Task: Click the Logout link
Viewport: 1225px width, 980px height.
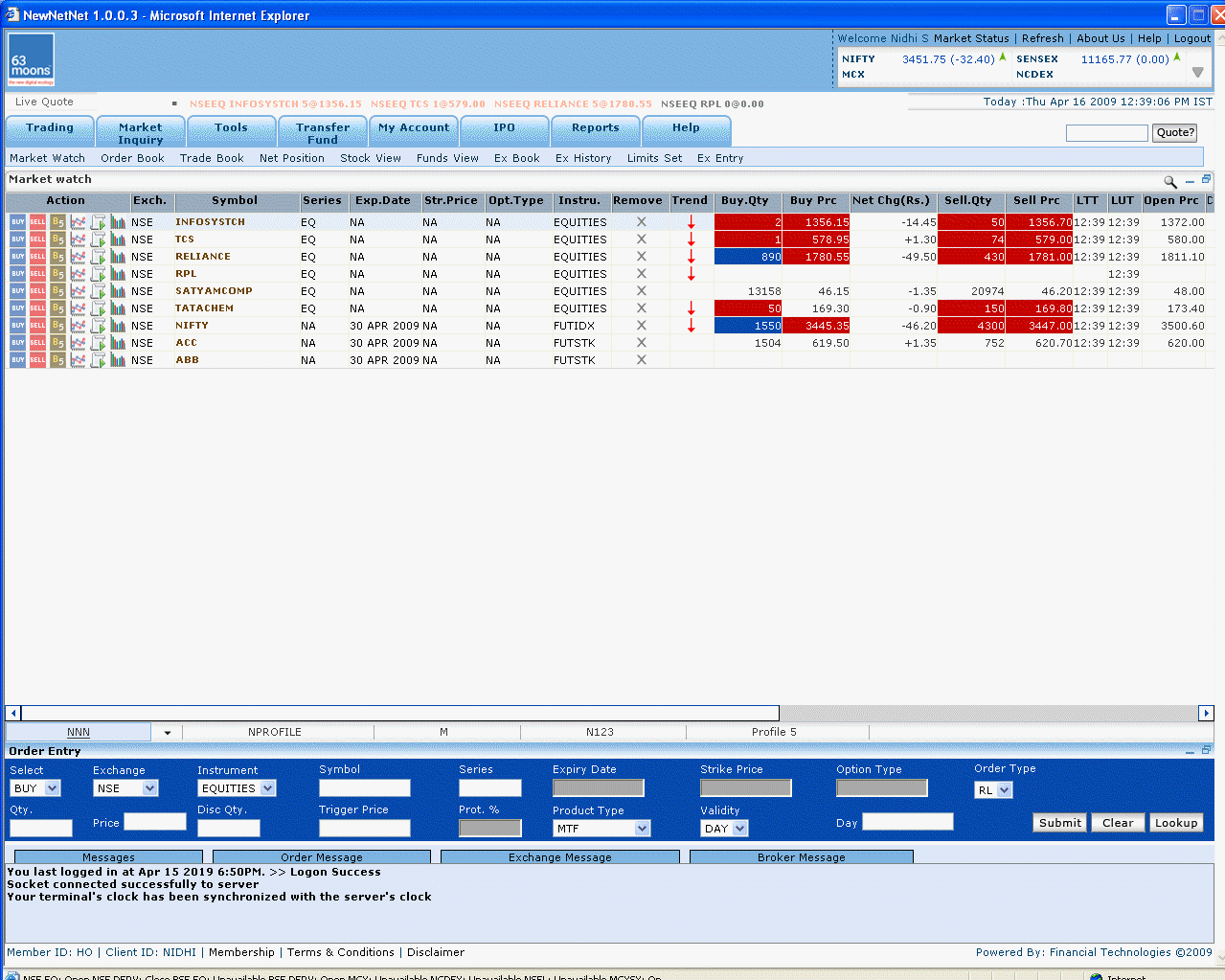Action: tap(1191, 38)
